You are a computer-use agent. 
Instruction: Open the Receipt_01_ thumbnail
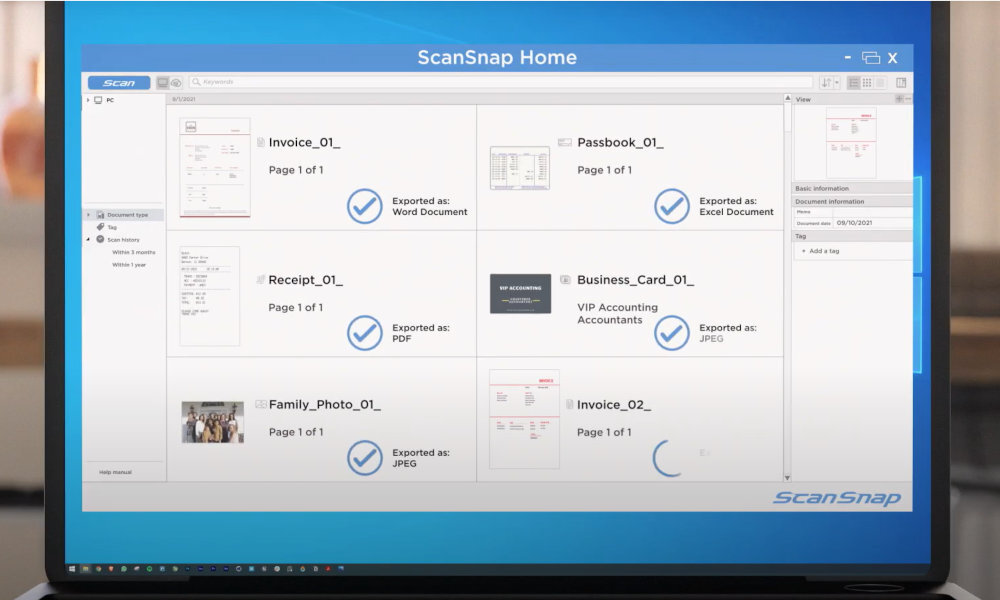(x=209, y=296)
